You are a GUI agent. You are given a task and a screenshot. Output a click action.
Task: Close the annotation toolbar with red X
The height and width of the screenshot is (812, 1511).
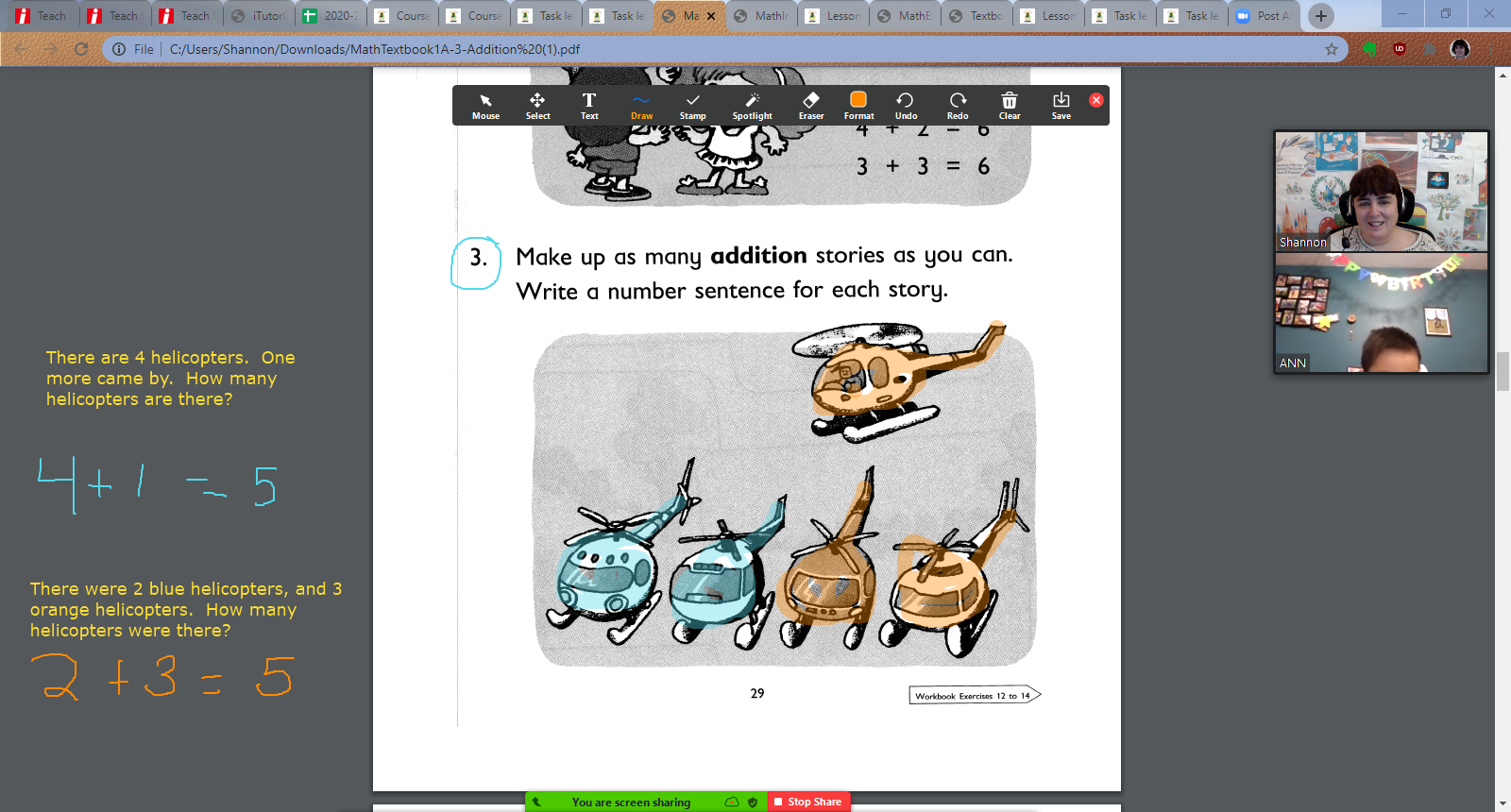click(1096, 100)
